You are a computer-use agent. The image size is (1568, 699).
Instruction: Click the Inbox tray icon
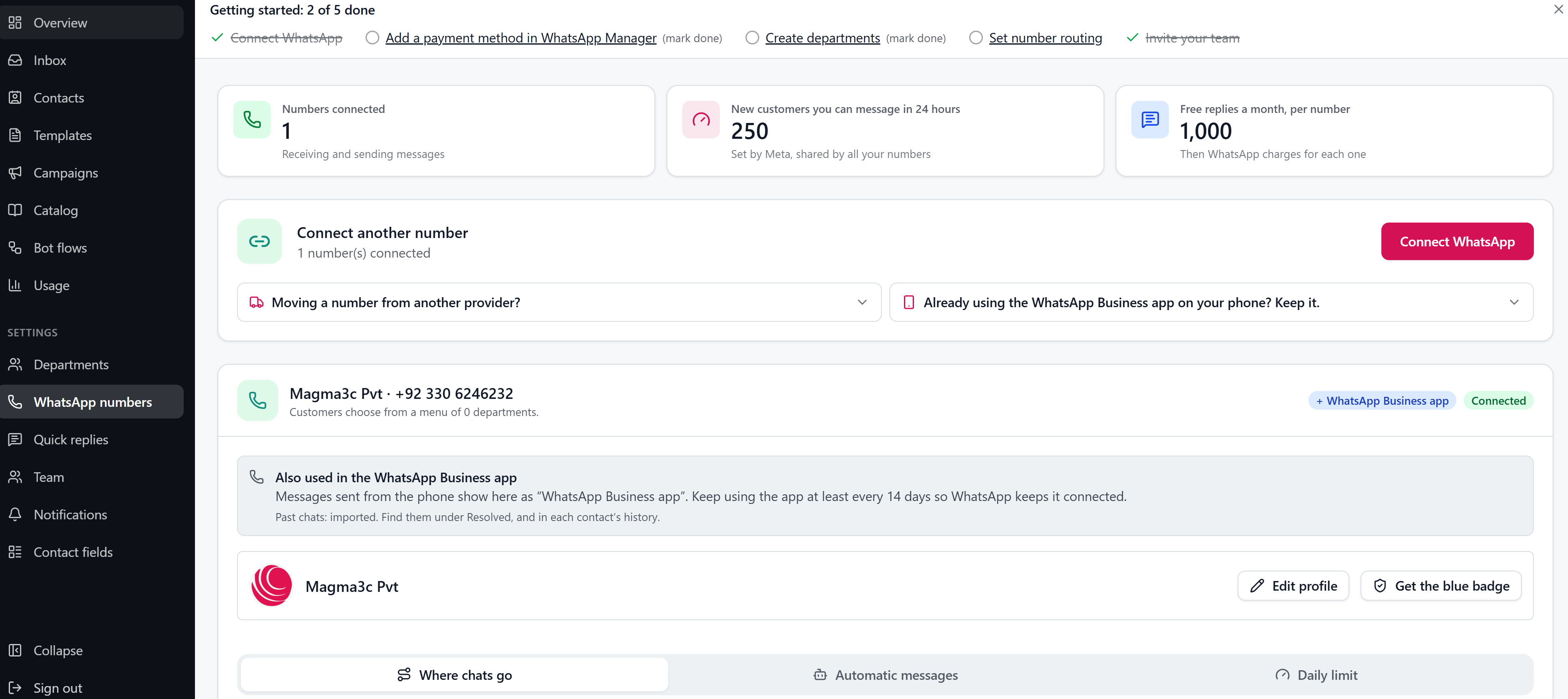click(x=15, y=60)
